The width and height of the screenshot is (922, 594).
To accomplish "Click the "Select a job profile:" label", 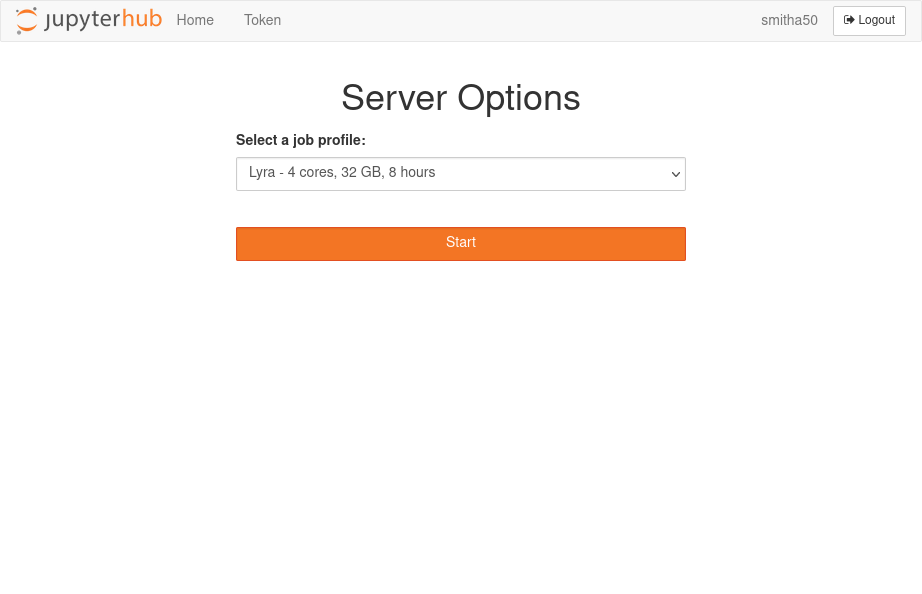I will tap(300, 140).
